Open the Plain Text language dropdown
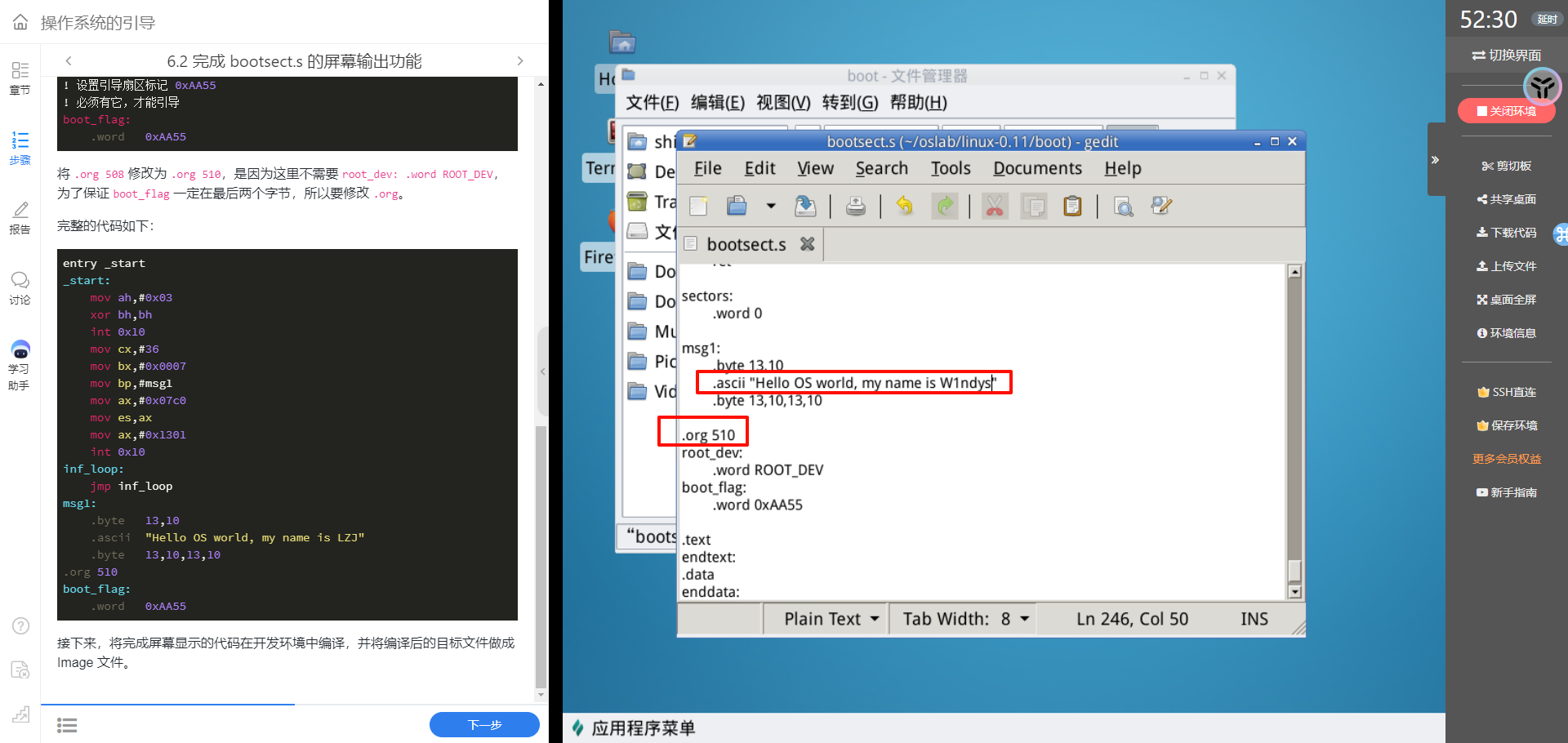Viewport: 1568px width, 743px height. [831, 619]
